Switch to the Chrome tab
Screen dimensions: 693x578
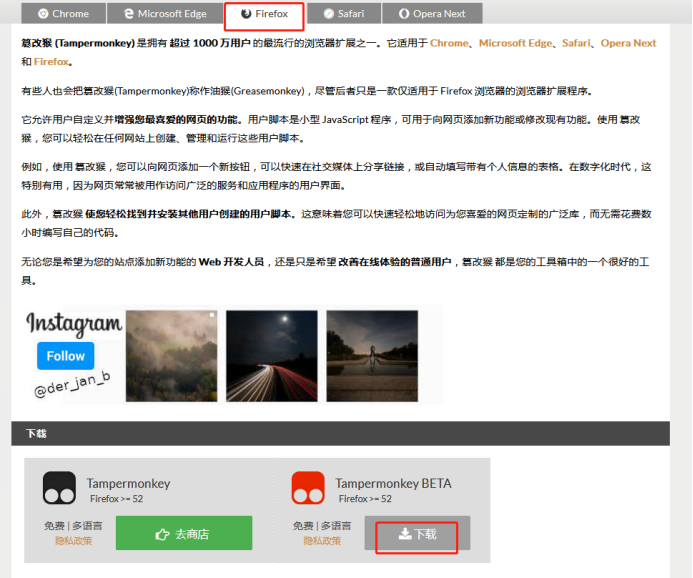coord(64,13)
